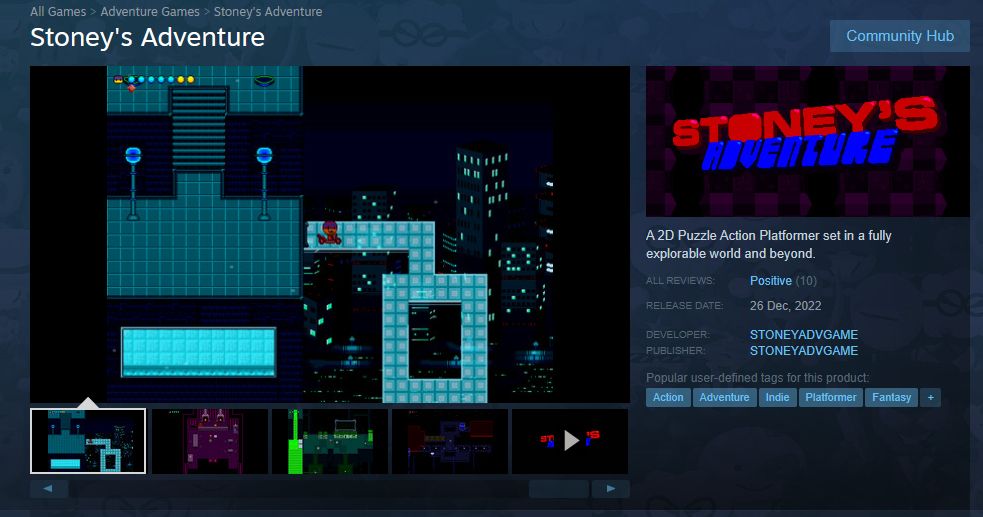Select the Platformer tag
The width and height of the screenshot is (983, 517).
point(831,397)
